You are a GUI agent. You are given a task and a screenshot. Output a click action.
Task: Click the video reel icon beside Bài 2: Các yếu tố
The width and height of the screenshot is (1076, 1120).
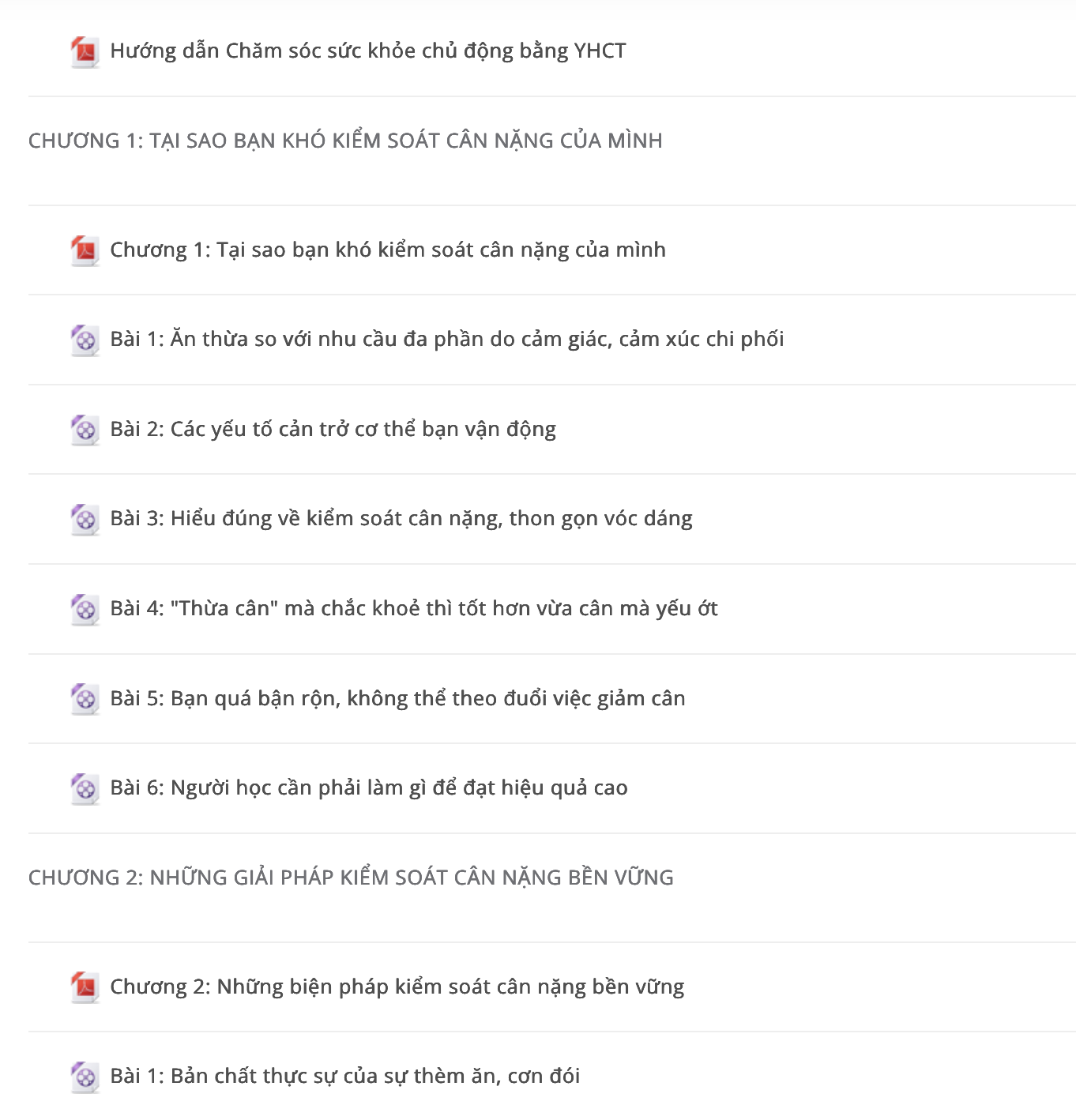(85, 430)
